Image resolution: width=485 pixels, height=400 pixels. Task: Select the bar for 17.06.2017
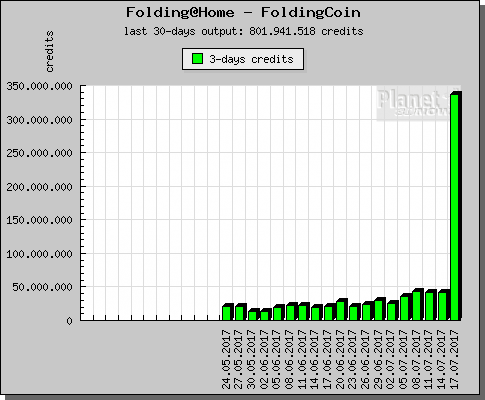point(329,312)
